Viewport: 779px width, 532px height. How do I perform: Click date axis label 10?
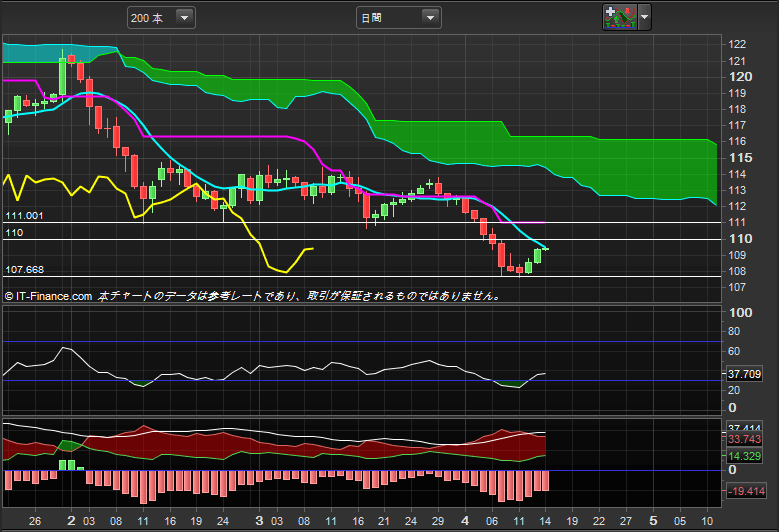tap(707, 521)
